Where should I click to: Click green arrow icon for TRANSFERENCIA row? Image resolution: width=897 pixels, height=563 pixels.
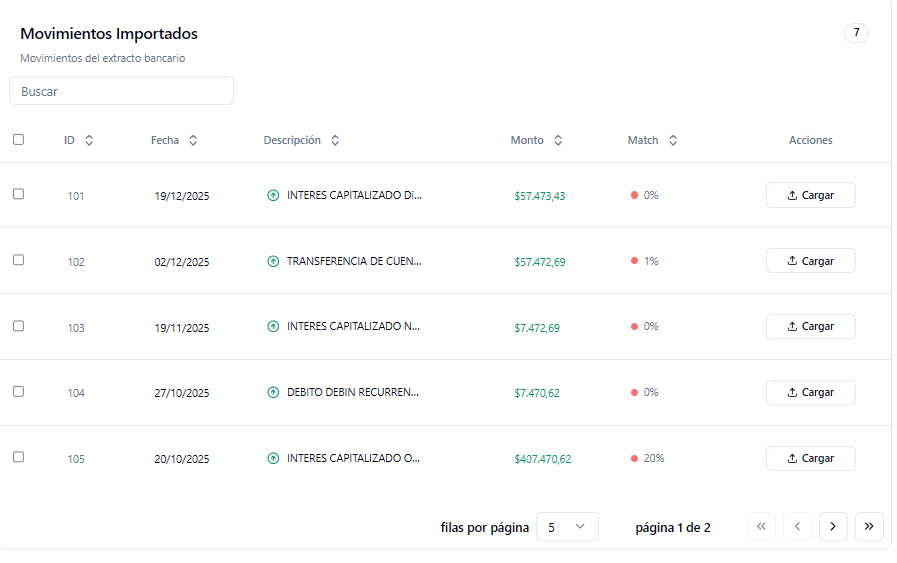pos(273,262)
